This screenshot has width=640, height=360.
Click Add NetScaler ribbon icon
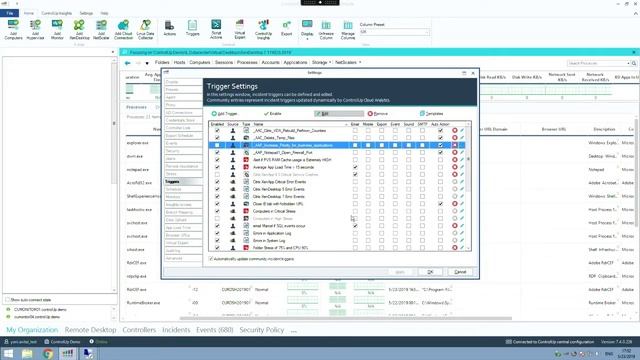tap(101, 25)
